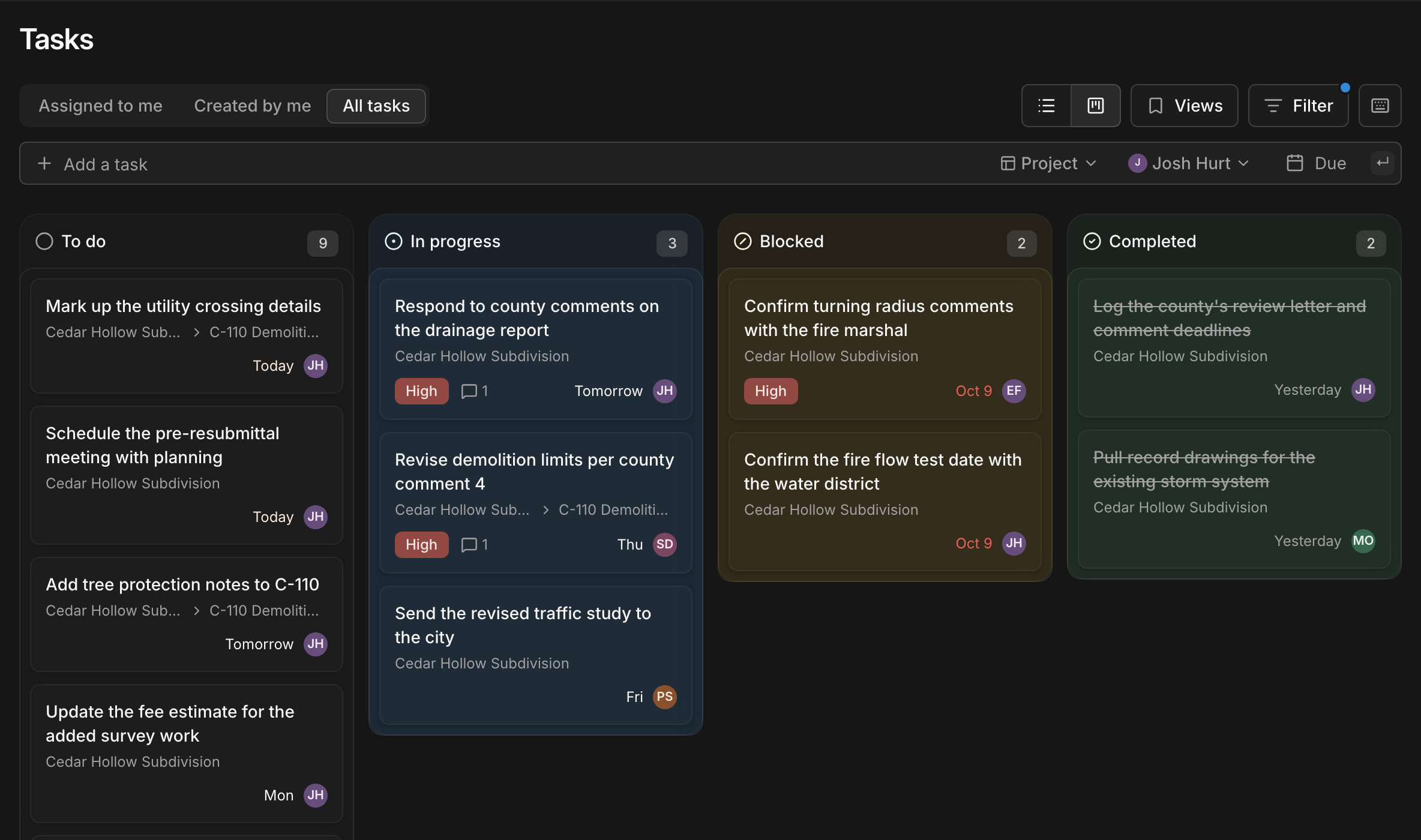Screen dimensions: 1421x840
Task: Switch to list view layout
Action: coord(1047,106)
